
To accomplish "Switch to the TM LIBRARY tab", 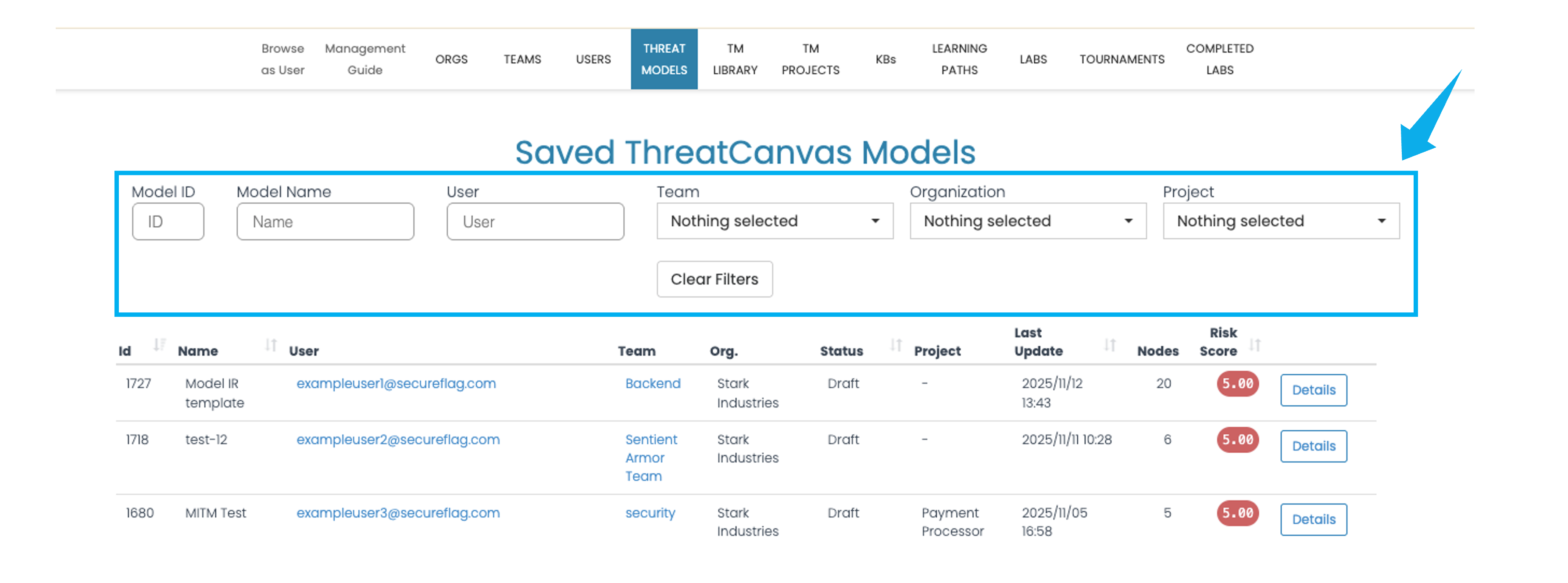I will 735,59.
